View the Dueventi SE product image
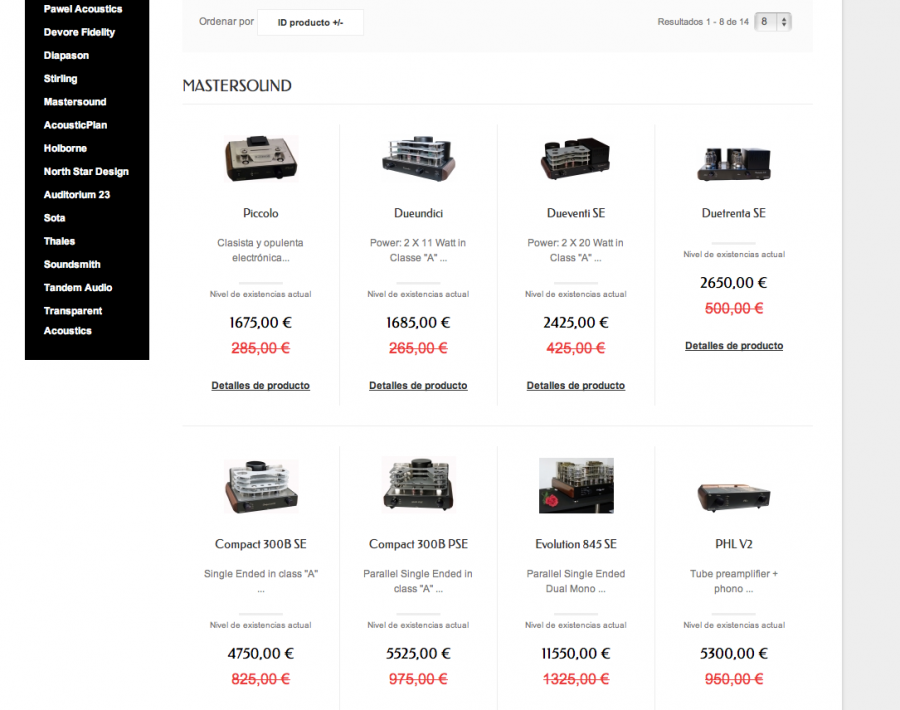Viewport: 900px width, 710px height. click(576, 158)
